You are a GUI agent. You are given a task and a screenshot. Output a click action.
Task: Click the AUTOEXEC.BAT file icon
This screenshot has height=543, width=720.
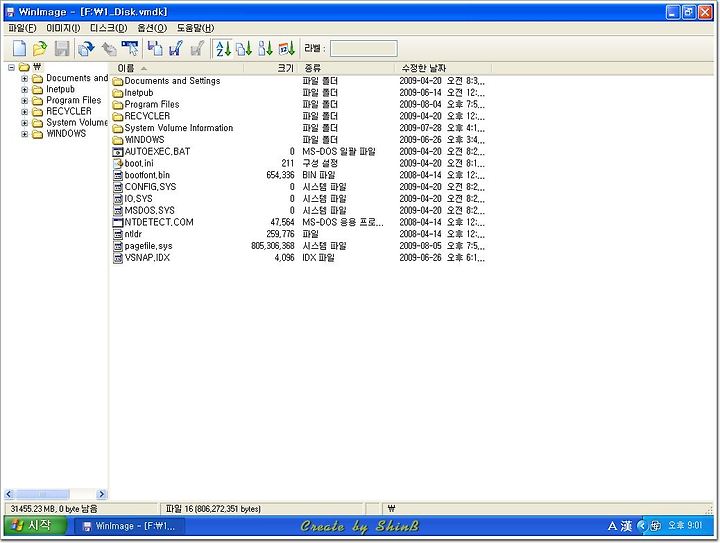pyautogui.click(x=118, y=152)
